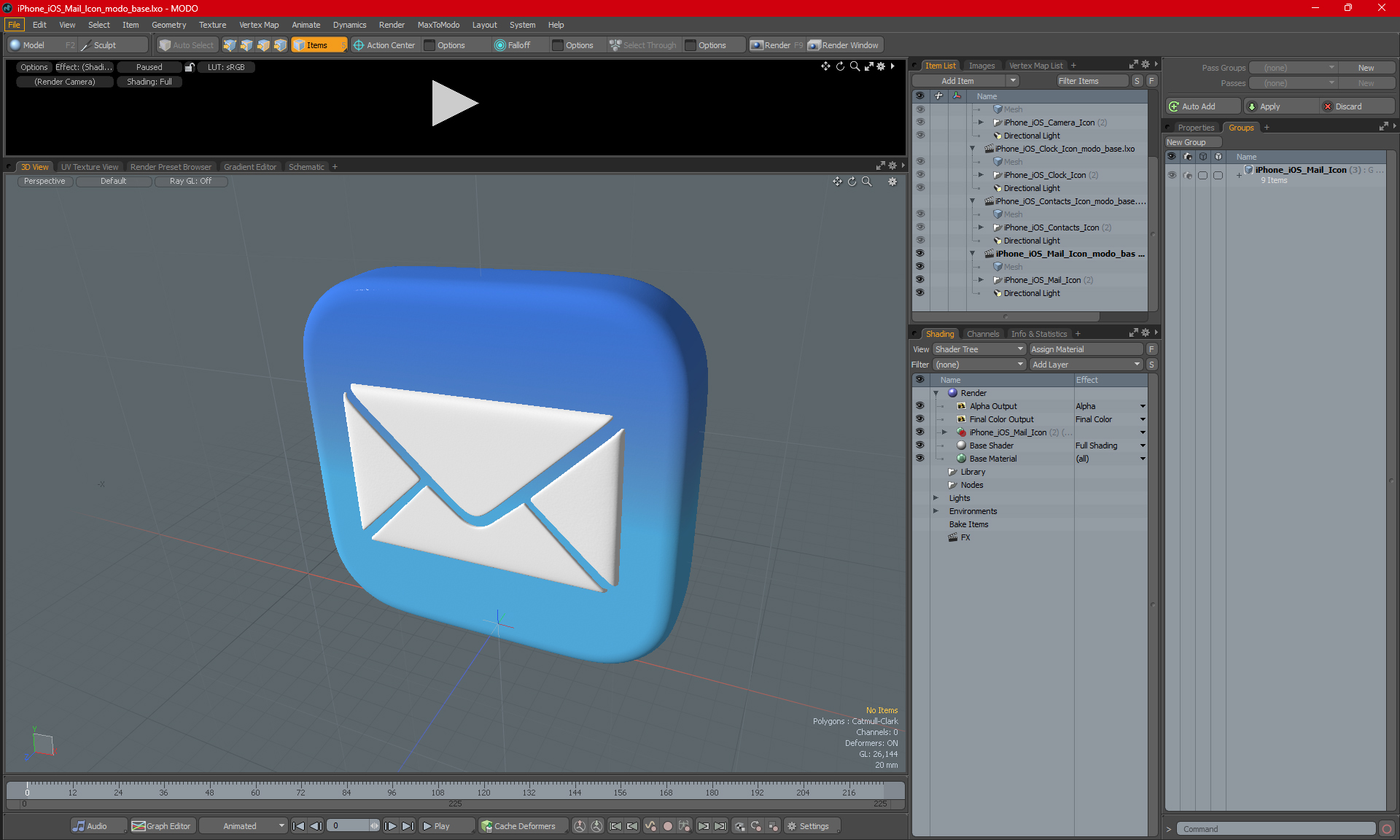The height and width of the screenshot is (840, 1400).
Task: Click the 3D viewport pan move icon
Action: (837, 182)
